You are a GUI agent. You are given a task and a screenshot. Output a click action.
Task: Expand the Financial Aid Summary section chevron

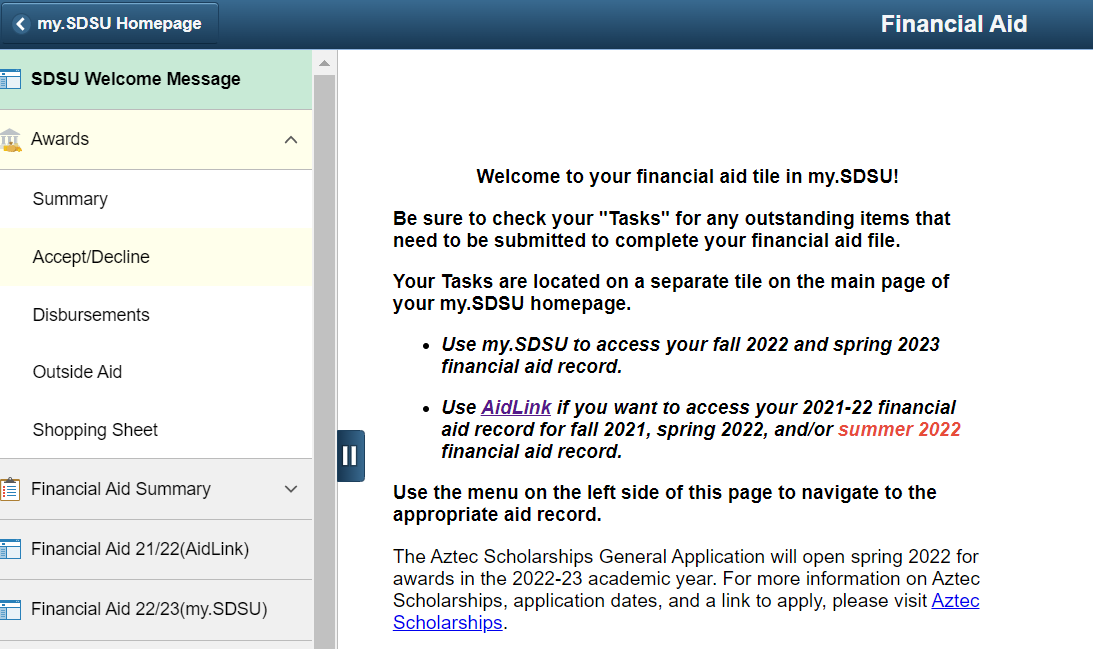[x=291, y=489]
